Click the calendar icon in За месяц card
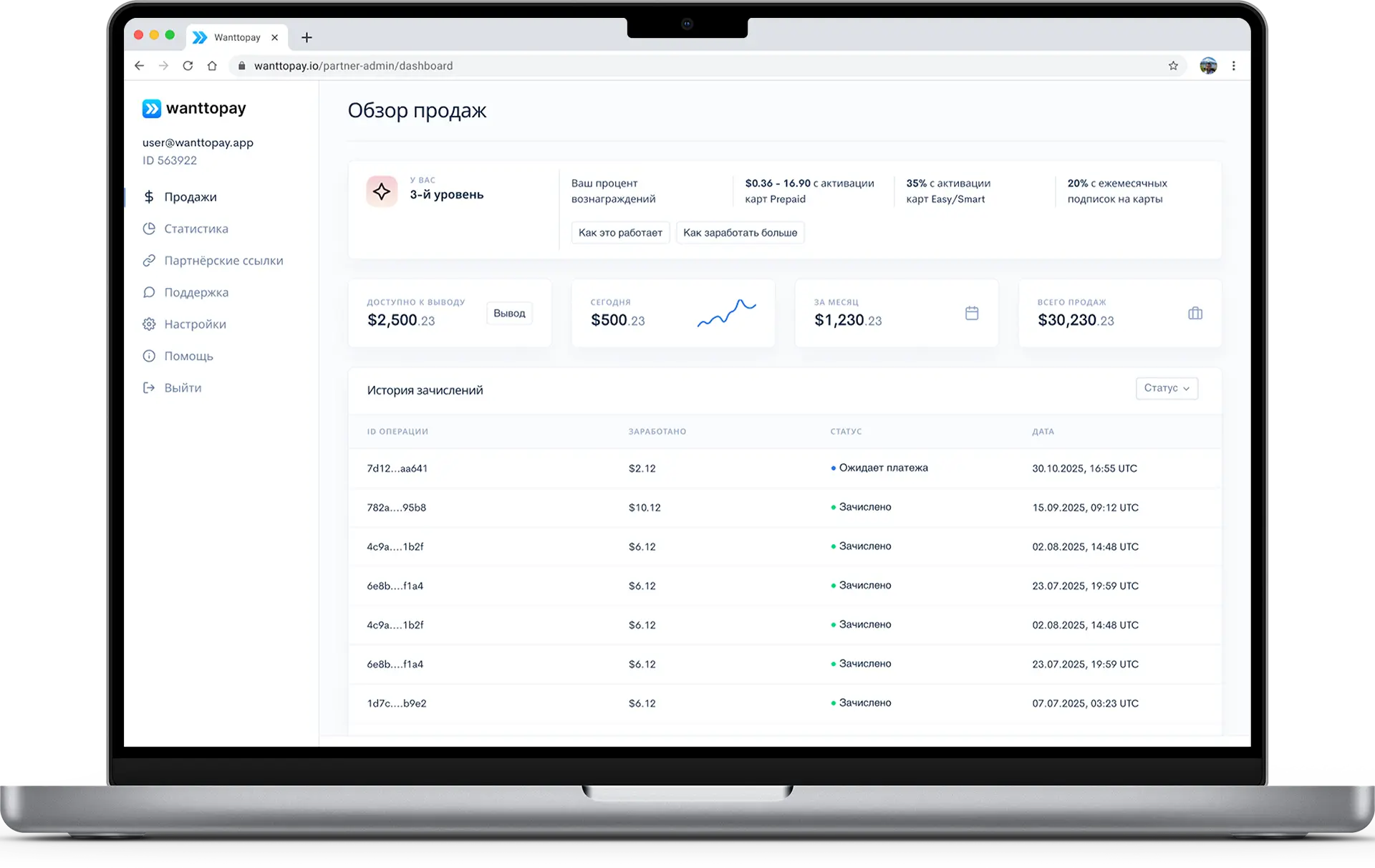This screenshot has height=868, width=1375. pyautogui.click(x=972, y=313)
